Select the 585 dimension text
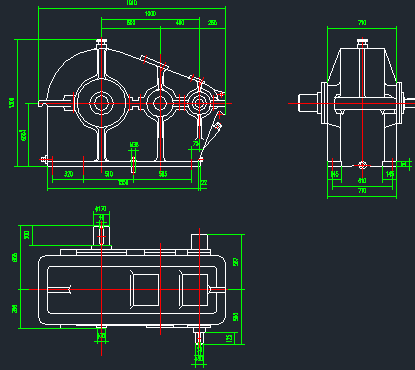The width and height of the screenshot is (415, 370). 163,174
